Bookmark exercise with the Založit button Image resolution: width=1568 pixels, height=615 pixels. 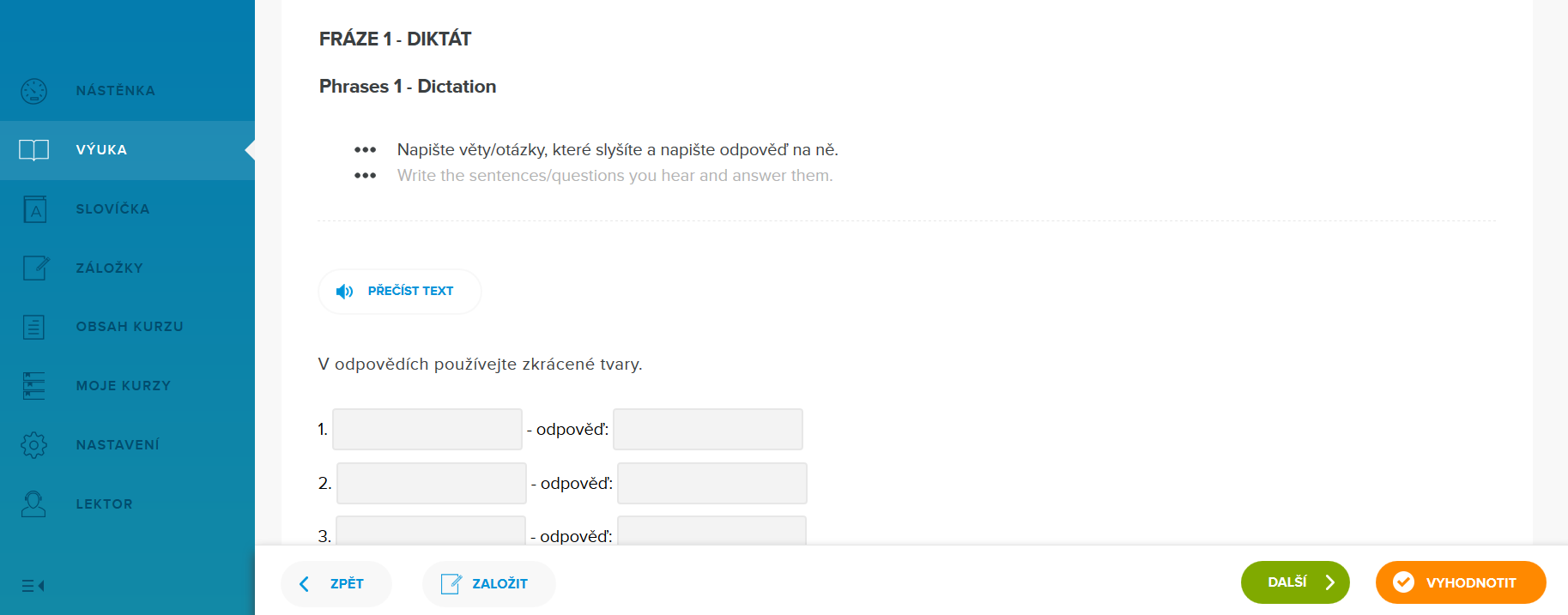point(488,584)
